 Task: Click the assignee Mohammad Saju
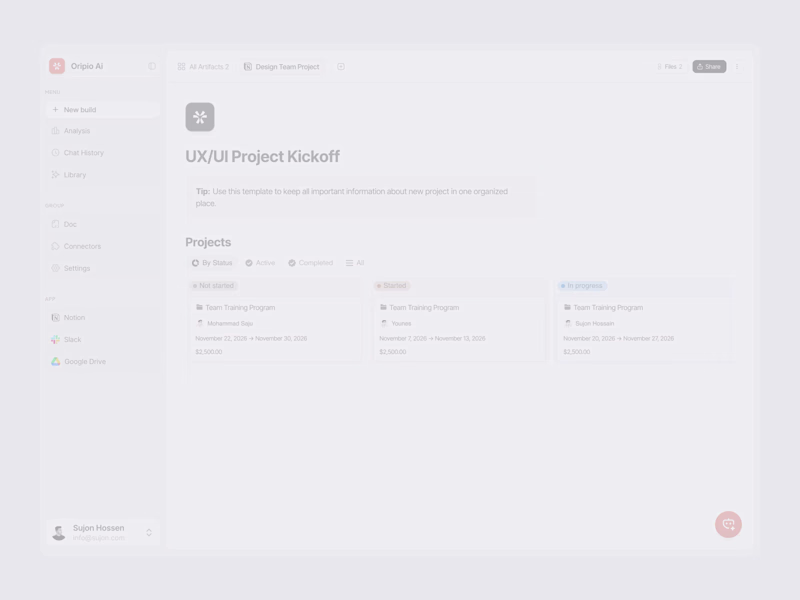[224, 323]
